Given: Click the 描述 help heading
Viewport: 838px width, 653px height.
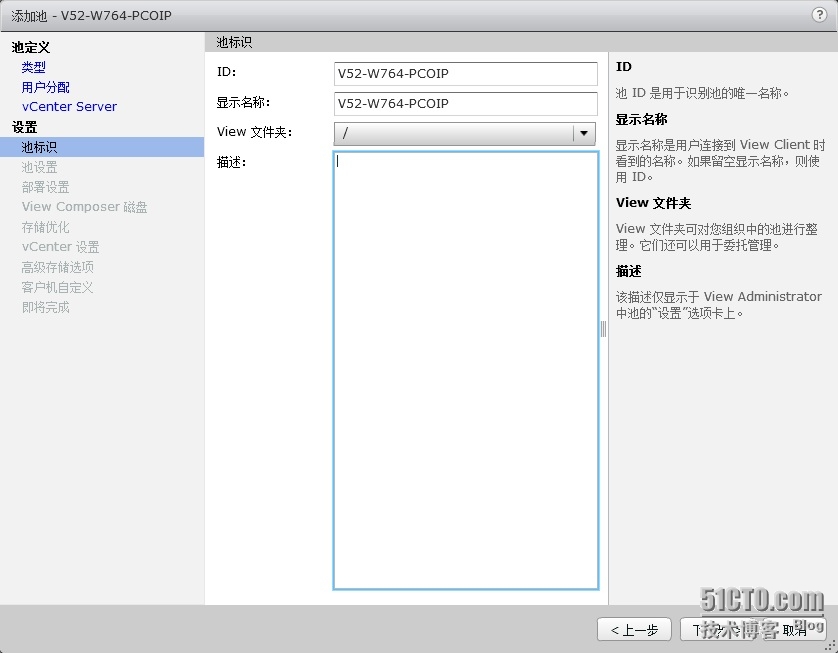Looking at the screenshot, I should [x=628, y=271].
